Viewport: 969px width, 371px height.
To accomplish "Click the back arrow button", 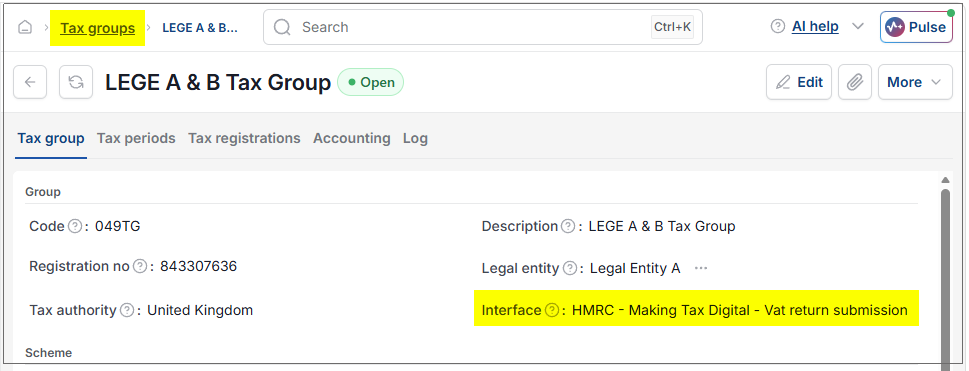I will pyautogui.click(x=30, y=82).
